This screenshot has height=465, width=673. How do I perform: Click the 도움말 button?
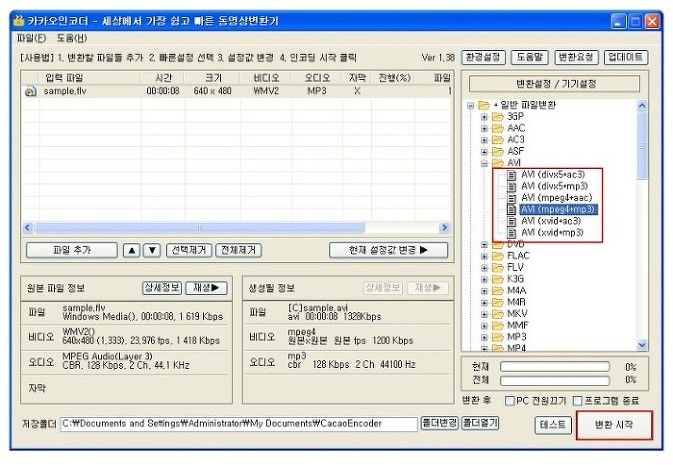pyautogui.click(x=530, y=57)
